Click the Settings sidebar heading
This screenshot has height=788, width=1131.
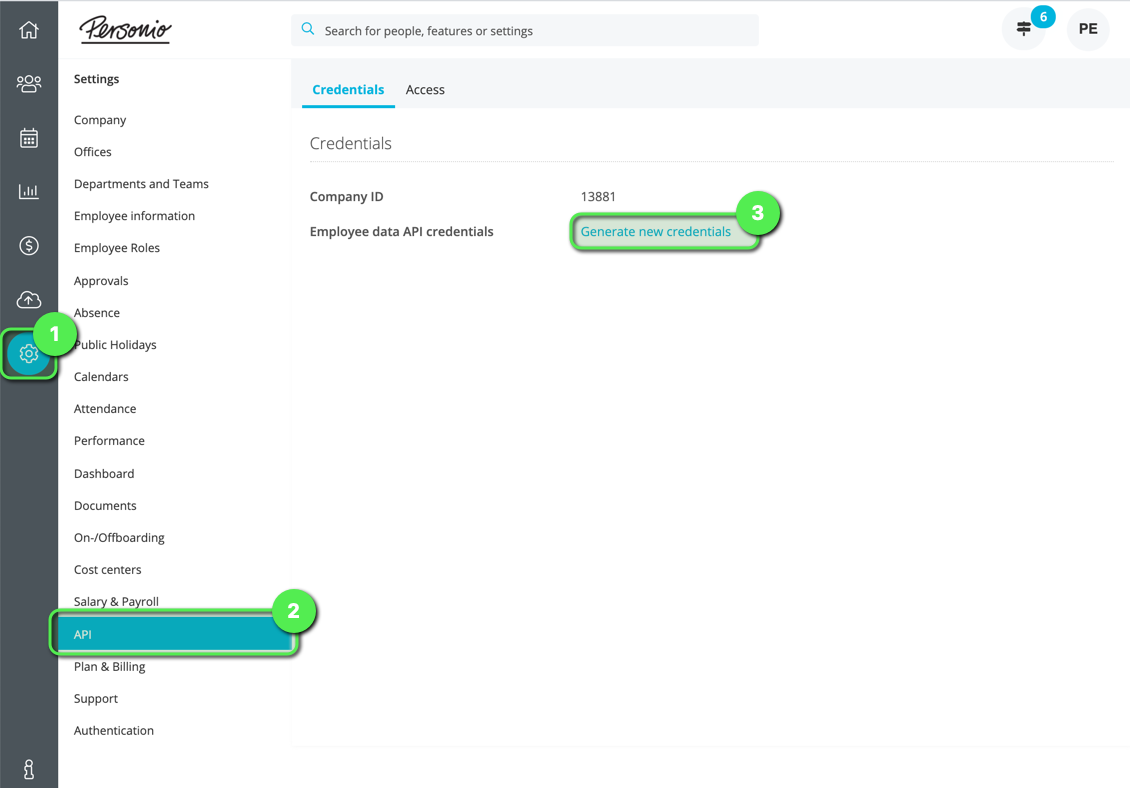[x=96, y=79]
